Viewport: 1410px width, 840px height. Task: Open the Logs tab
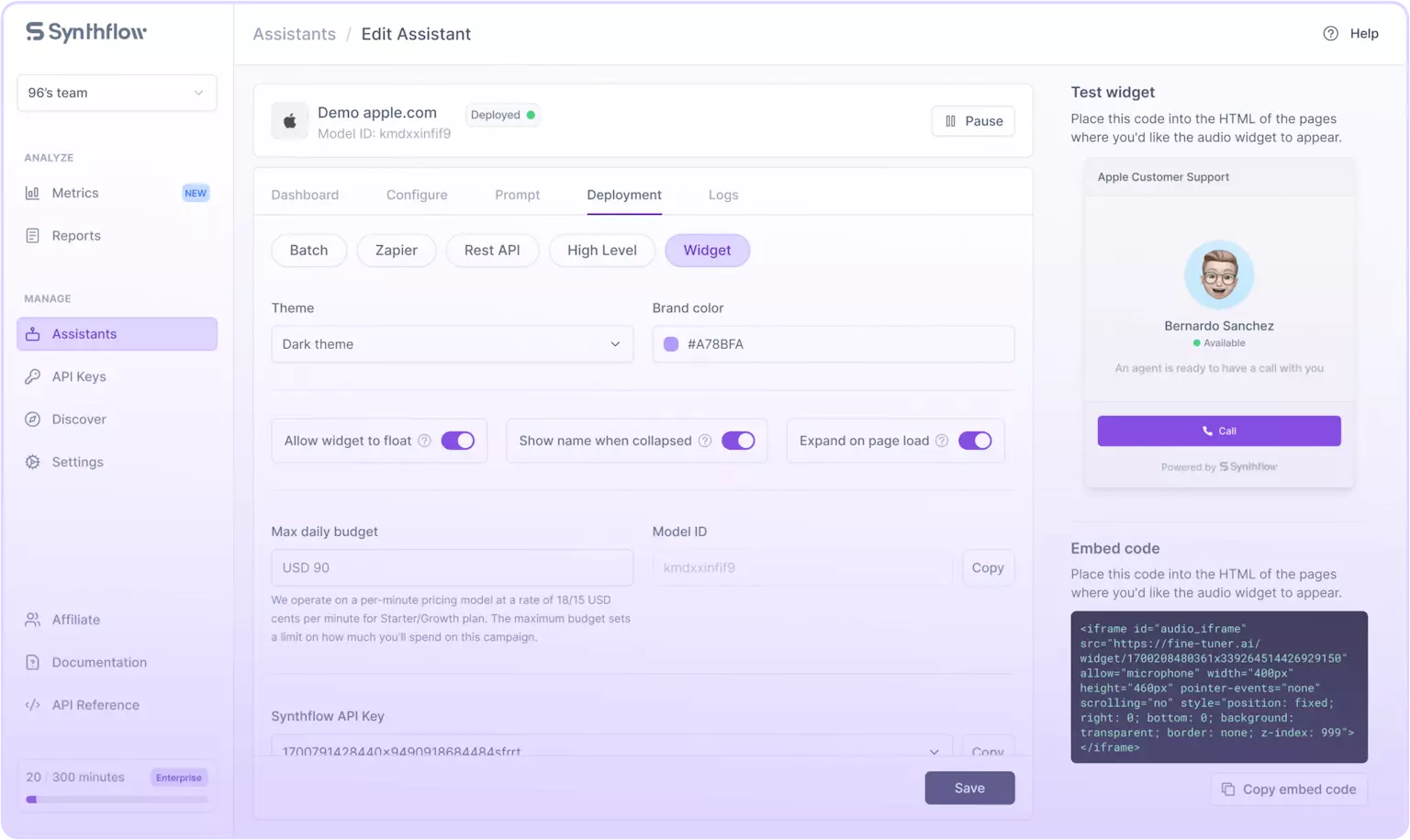(723, 195)
